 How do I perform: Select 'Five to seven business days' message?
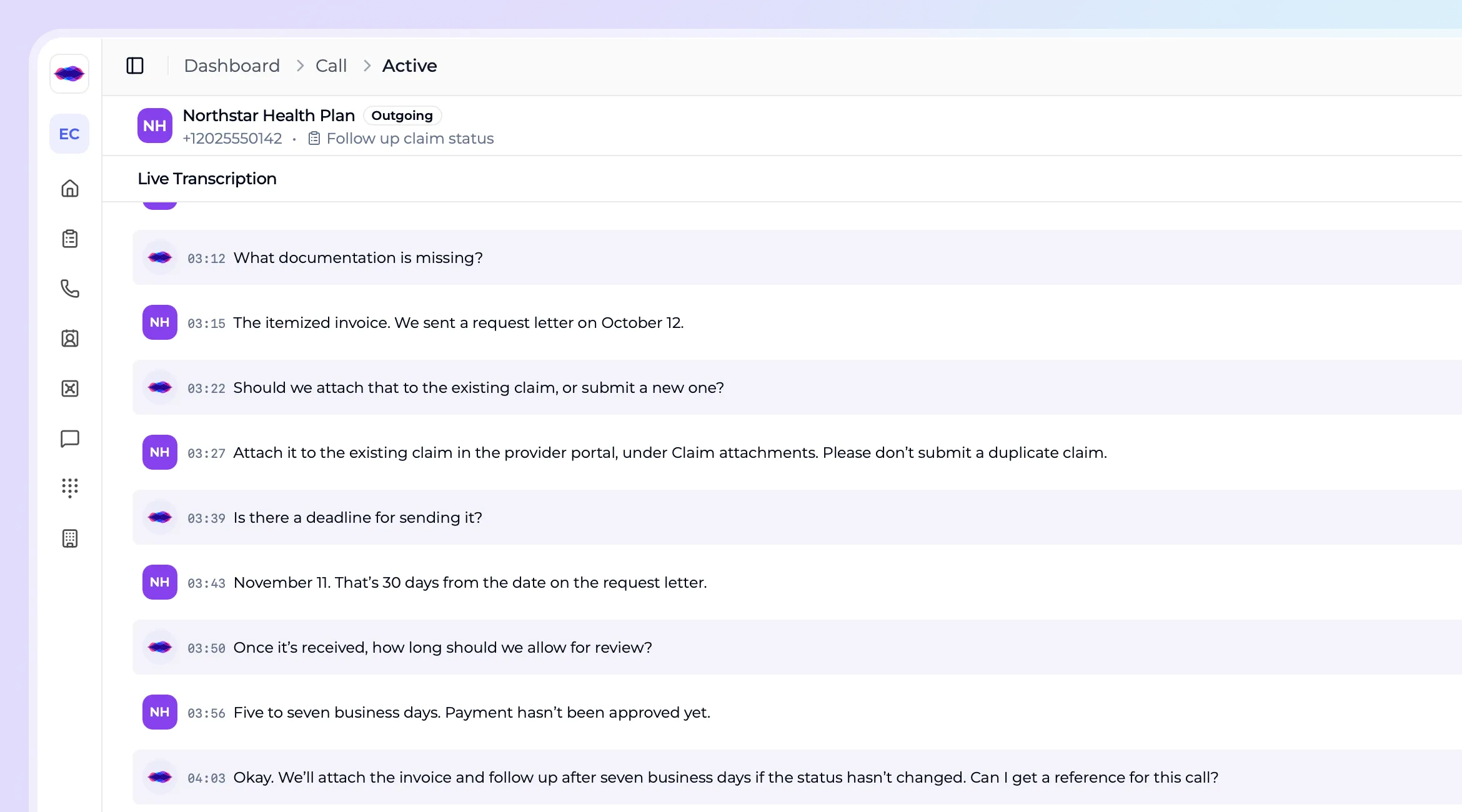[x=472, y=712]
